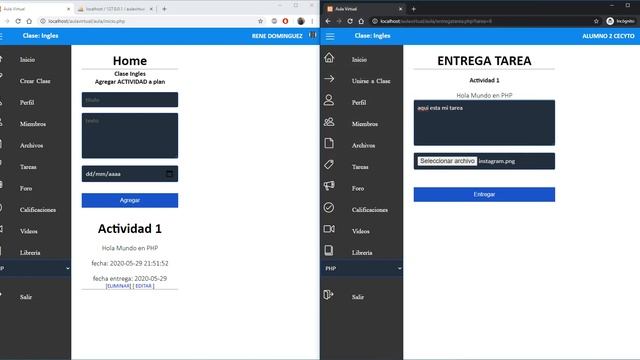The width and height of the screenshot is (640, 360).
Task: Click Seleccionar archivo button
Action: tap(447, 161)
